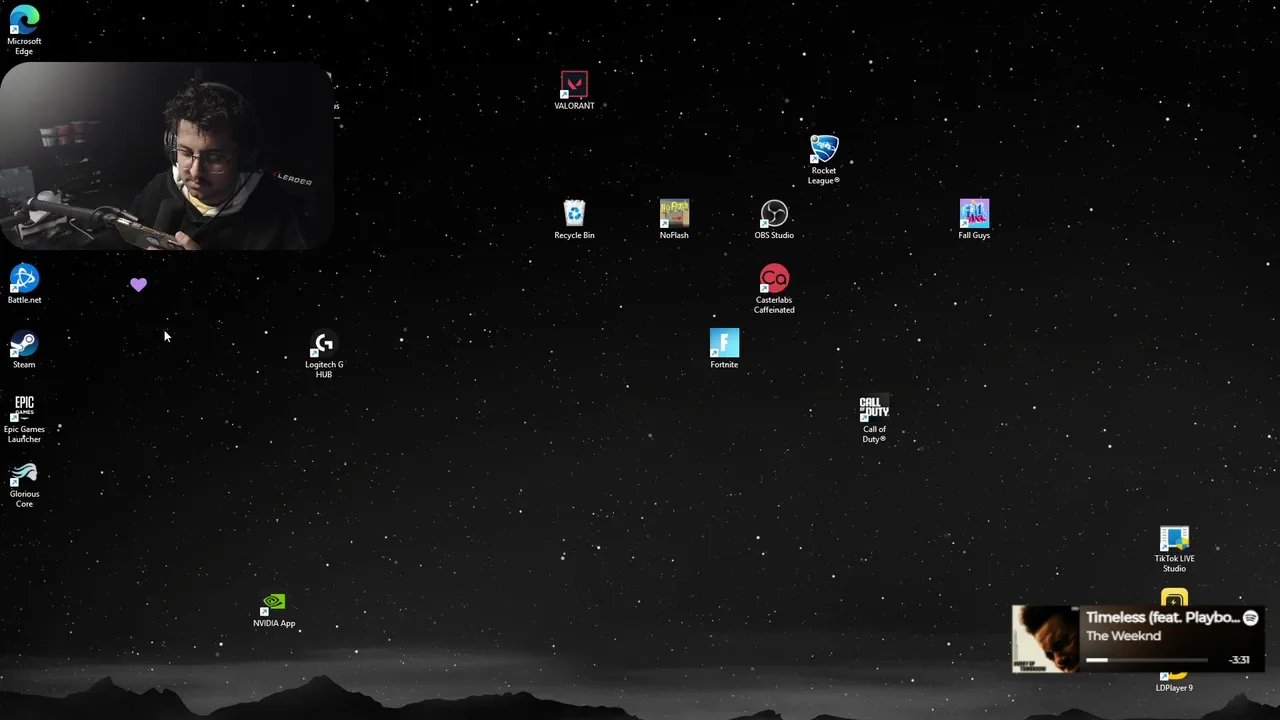
Task: Open TikTok LIVE Studio shortcut
Action: pyautogui.click(x=1174, y=549)
